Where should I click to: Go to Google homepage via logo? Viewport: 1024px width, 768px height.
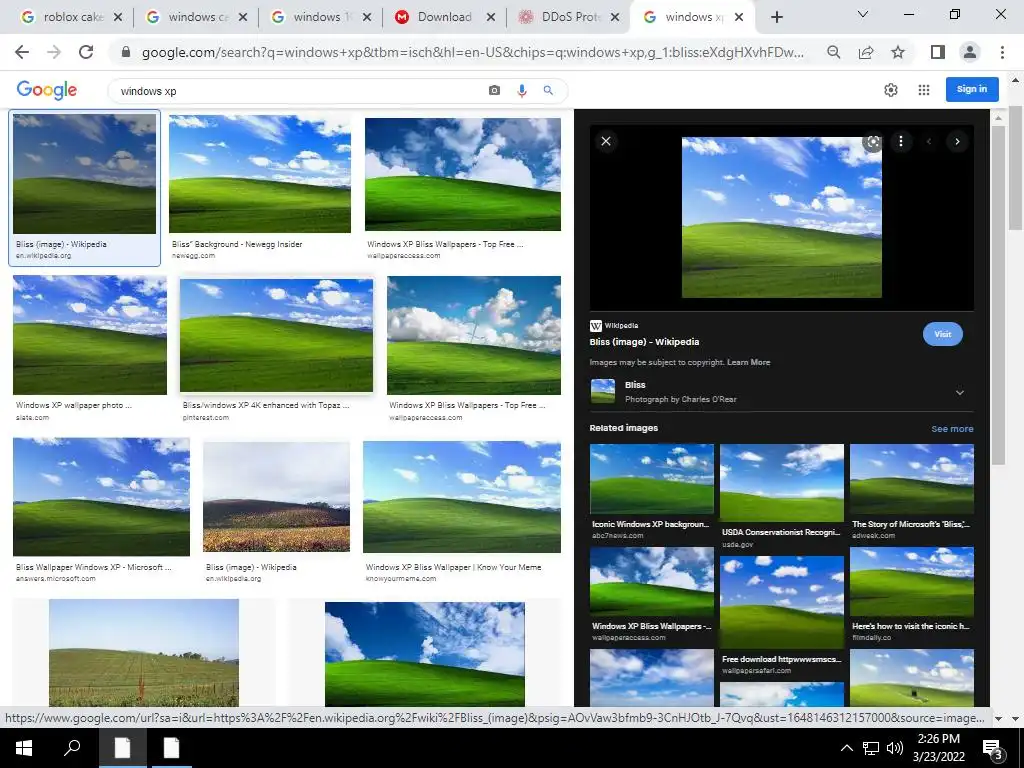[x=46, y=90]
